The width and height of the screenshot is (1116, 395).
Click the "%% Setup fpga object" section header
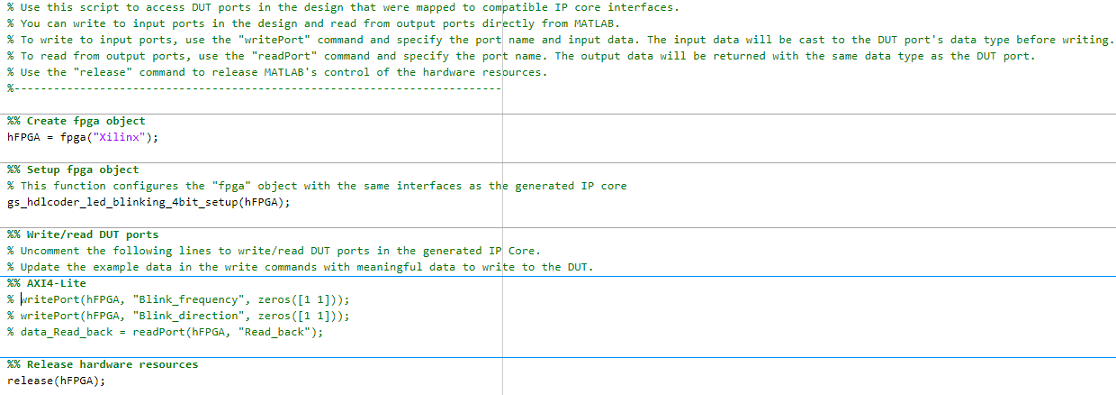click(x=73, y=169)
